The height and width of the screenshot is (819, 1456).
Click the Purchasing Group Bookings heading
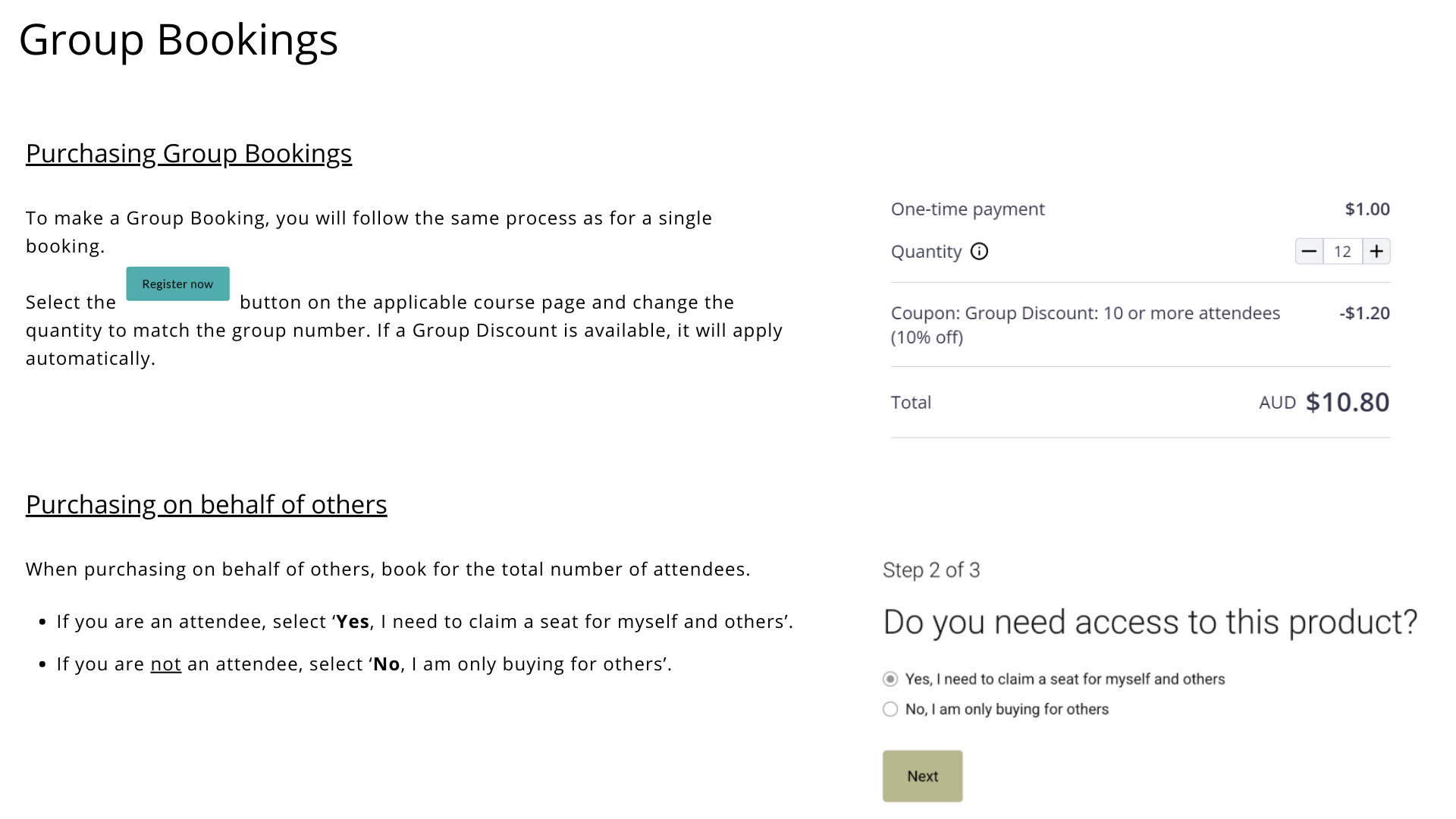pyautogui.click(x=189, y=153)
